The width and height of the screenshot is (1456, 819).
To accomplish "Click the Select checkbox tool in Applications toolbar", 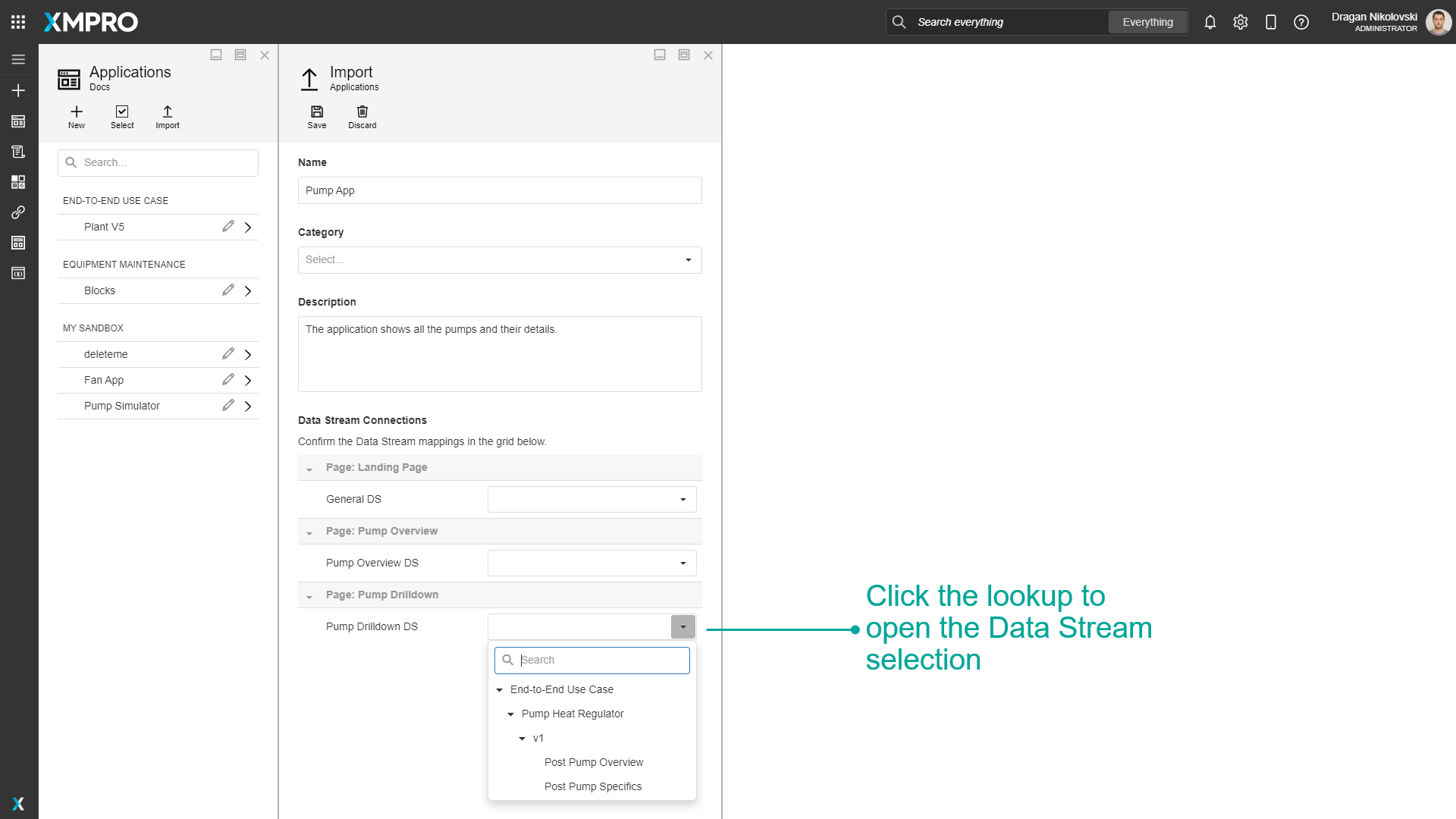I will click(x=121, y=117).
